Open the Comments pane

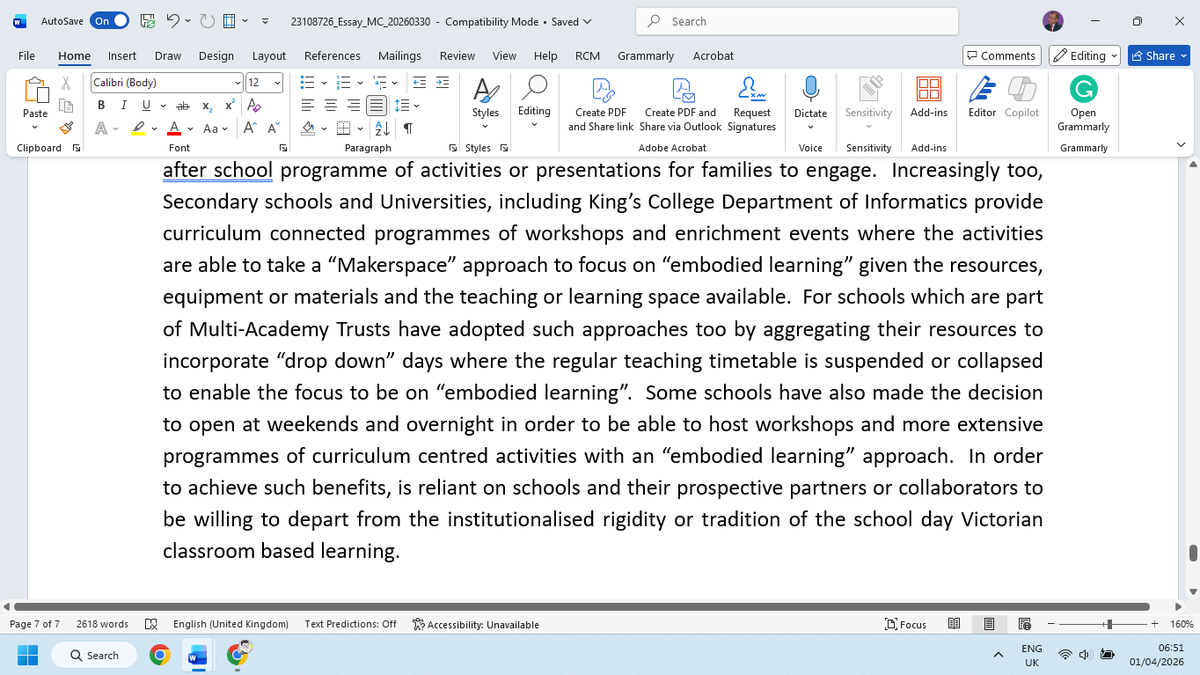1001,56
